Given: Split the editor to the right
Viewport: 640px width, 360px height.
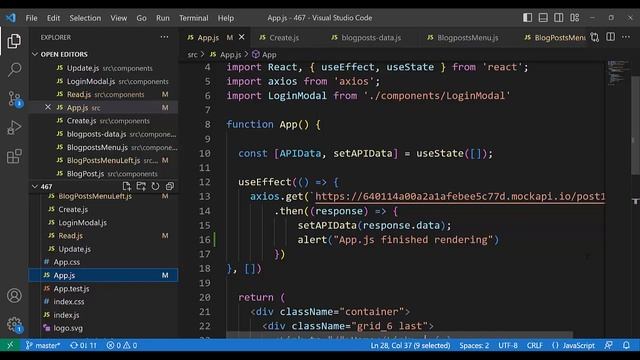Looking at the screenshot, I should tap(610, 37).
